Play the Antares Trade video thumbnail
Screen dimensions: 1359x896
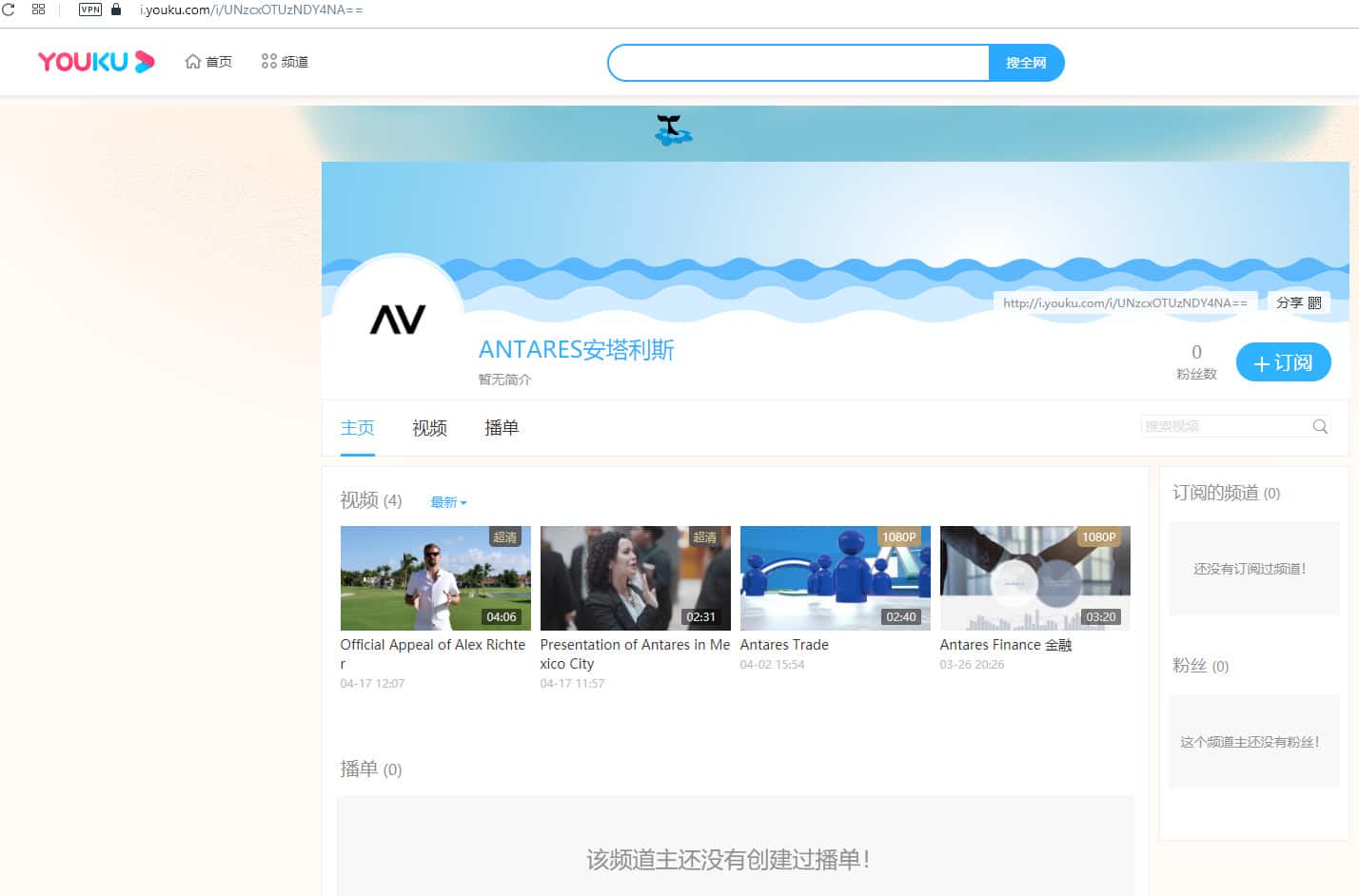point(836,578)
